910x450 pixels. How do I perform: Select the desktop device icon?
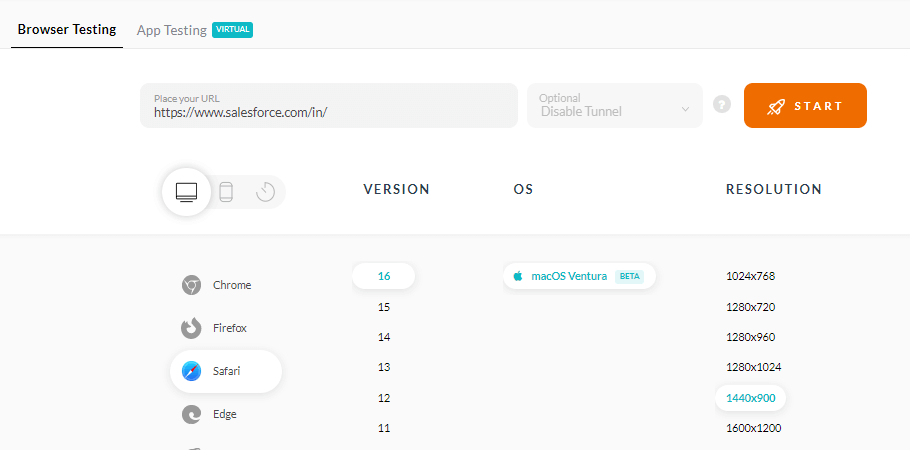coord(186,192)
